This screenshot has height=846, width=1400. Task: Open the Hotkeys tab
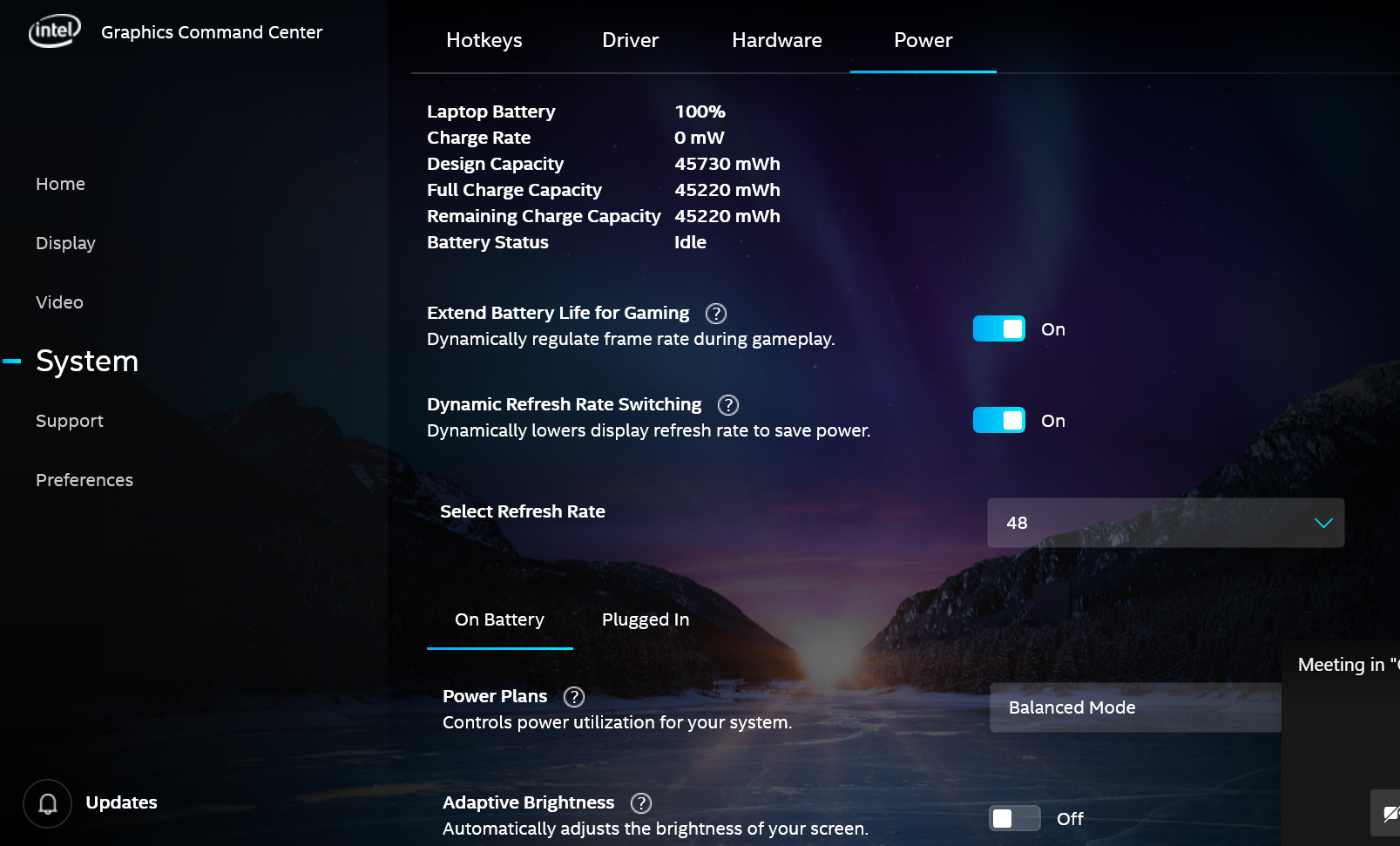tap(484, 40)
